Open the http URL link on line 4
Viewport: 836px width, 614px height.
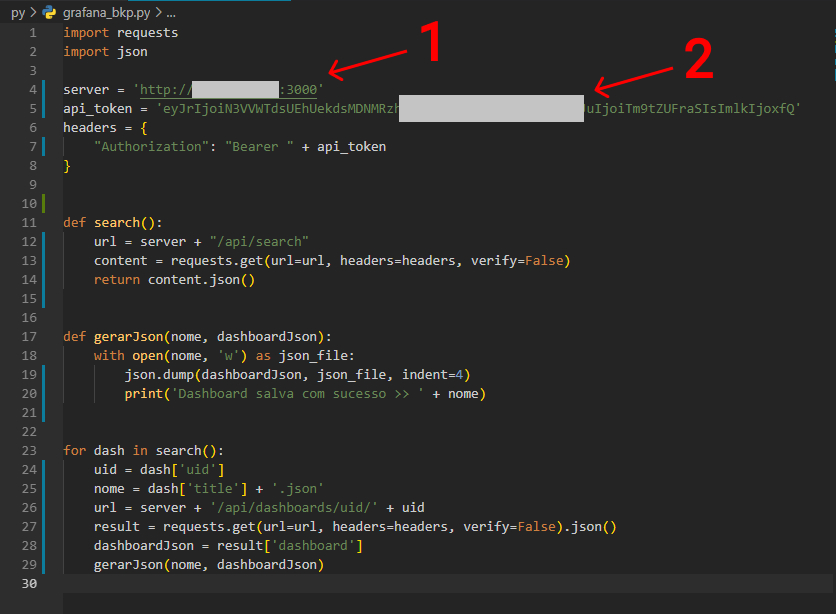(x=228, y=90)
